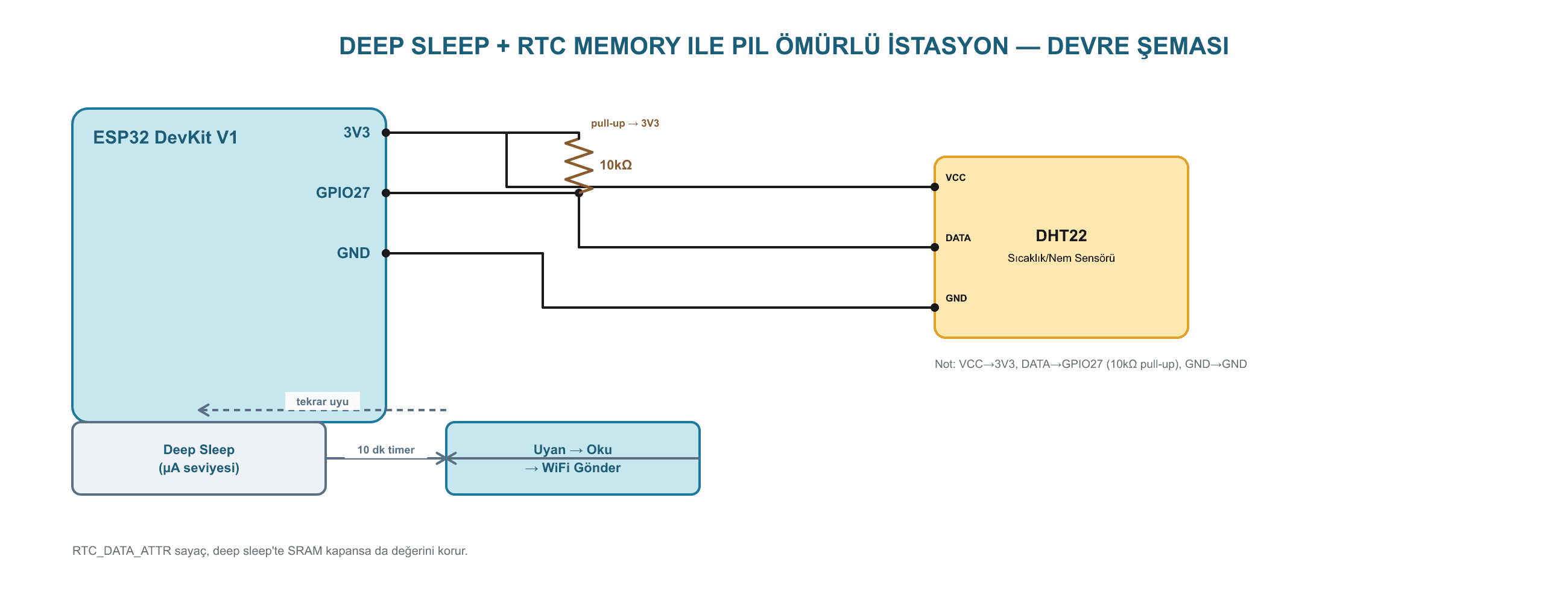
Task: Click the 'GPIO27' pin label
Action: click(x=343, y=193)
